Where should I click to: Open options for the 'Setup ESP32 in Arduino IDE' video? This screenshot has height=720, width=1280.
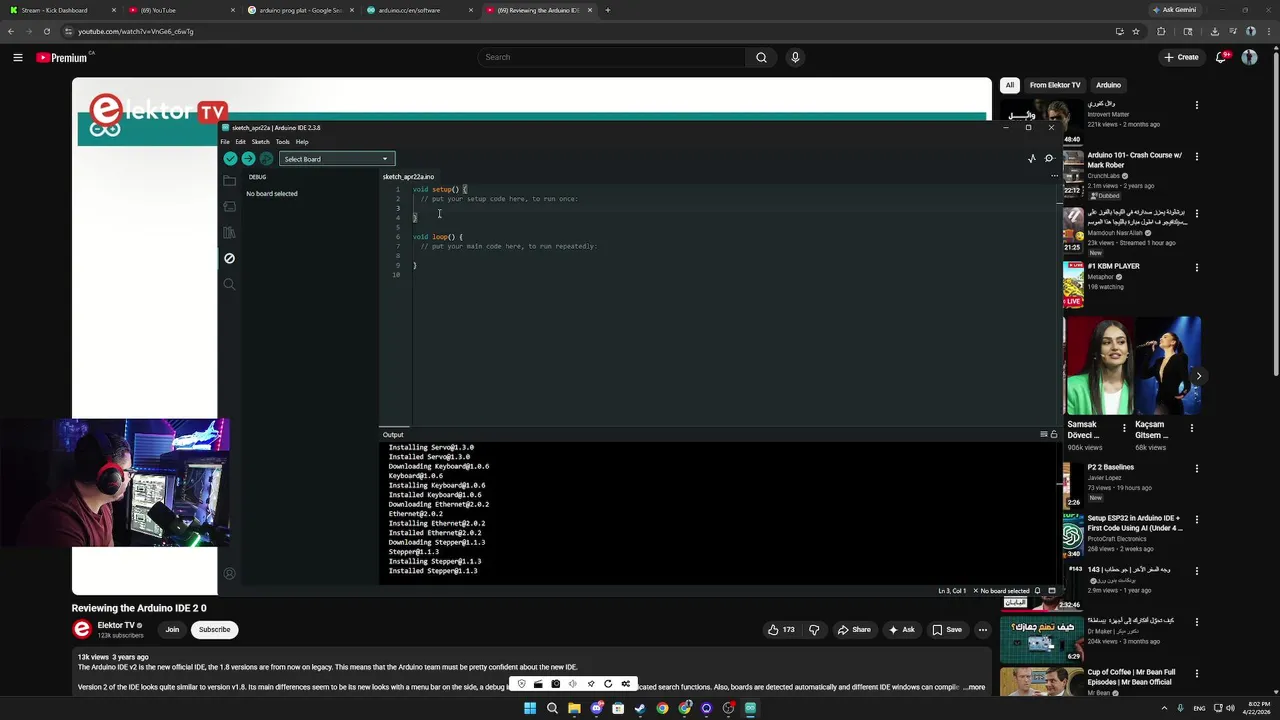tap(1197, 520)
